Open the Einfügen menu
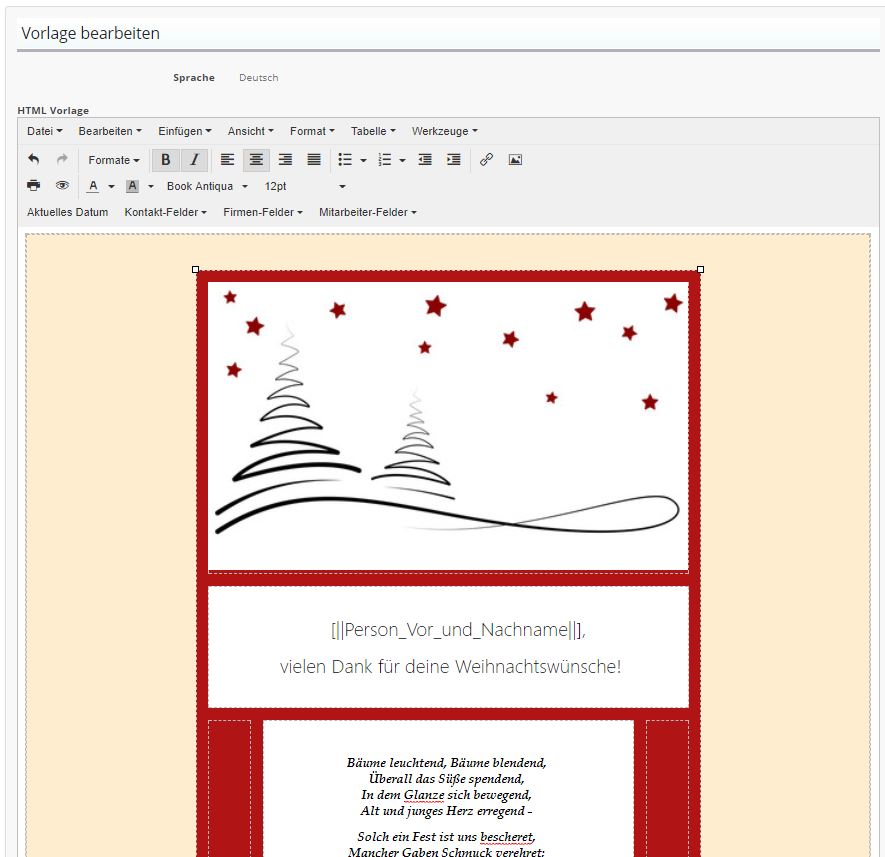885x857 pixels. coord(185,131)
